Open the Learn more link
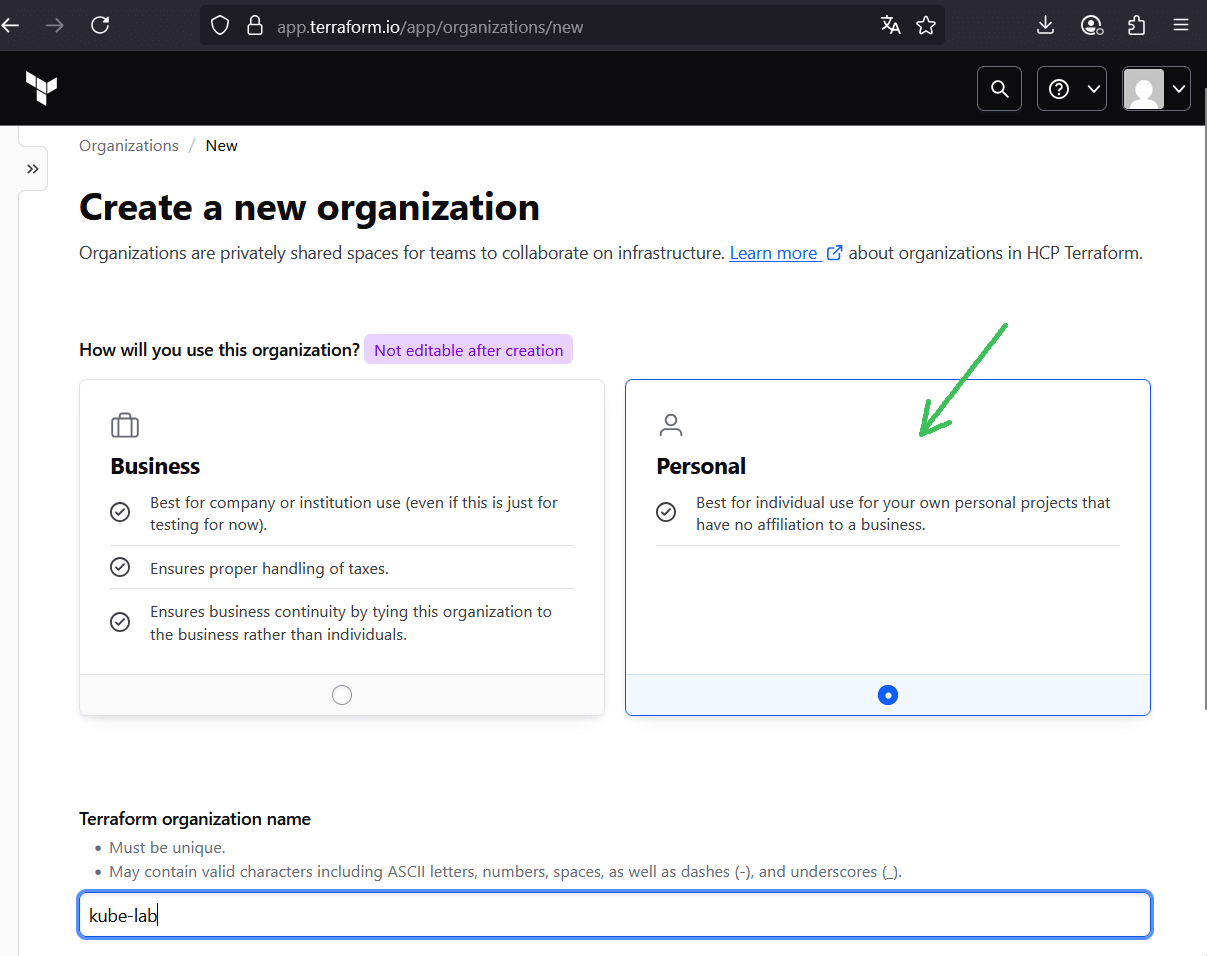 click(774, 253)
